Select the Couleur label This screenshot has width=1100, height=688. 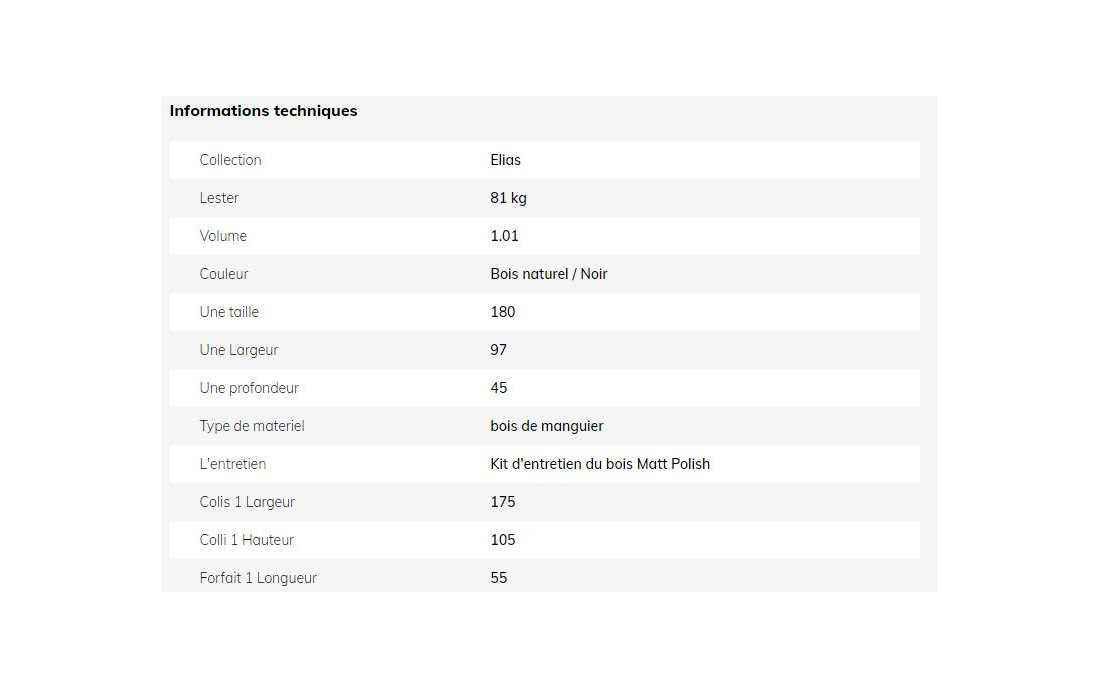pos(224,274)
